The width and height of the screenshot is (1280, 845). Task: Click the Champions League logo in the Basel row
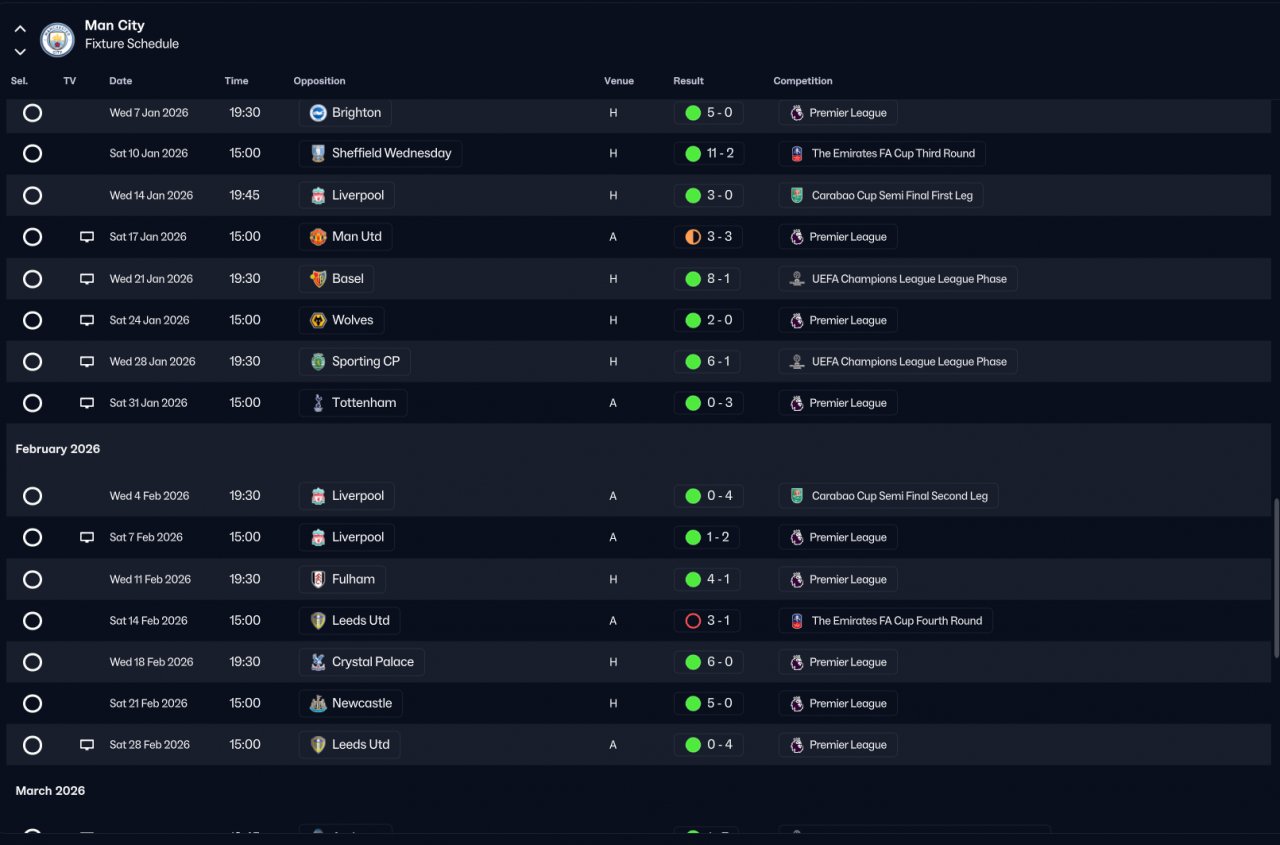click(x=797, y=279)
